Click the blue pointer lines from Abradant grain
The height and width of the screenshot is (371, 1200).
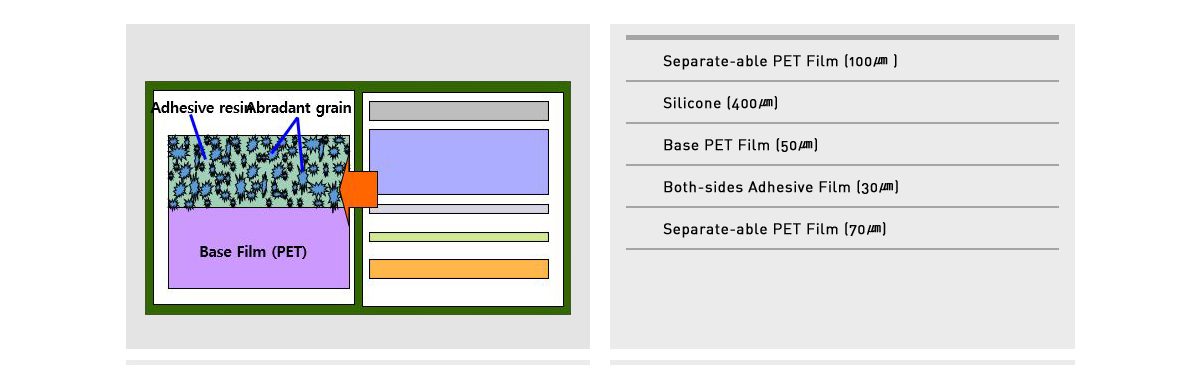(289, 148)
